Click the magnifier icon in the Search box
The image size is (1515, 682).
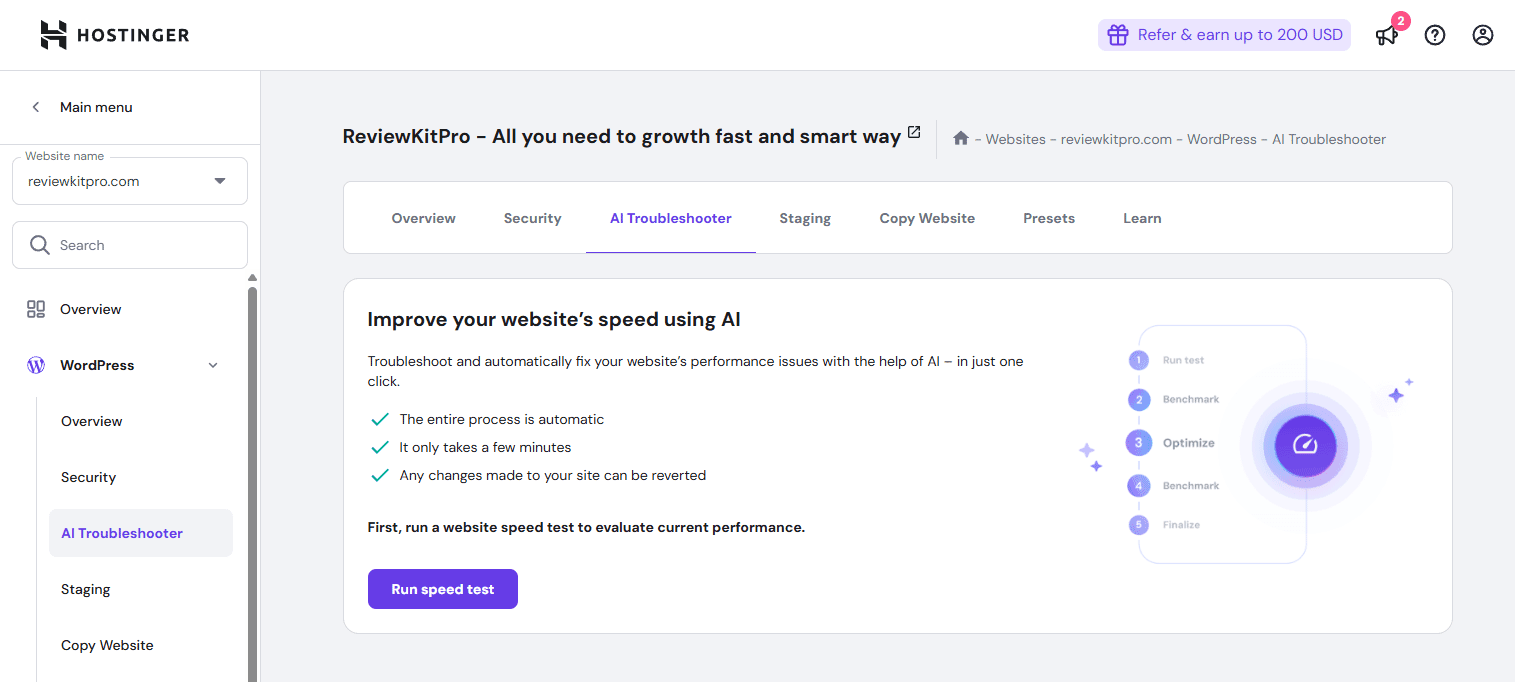[x=40, y=245]
